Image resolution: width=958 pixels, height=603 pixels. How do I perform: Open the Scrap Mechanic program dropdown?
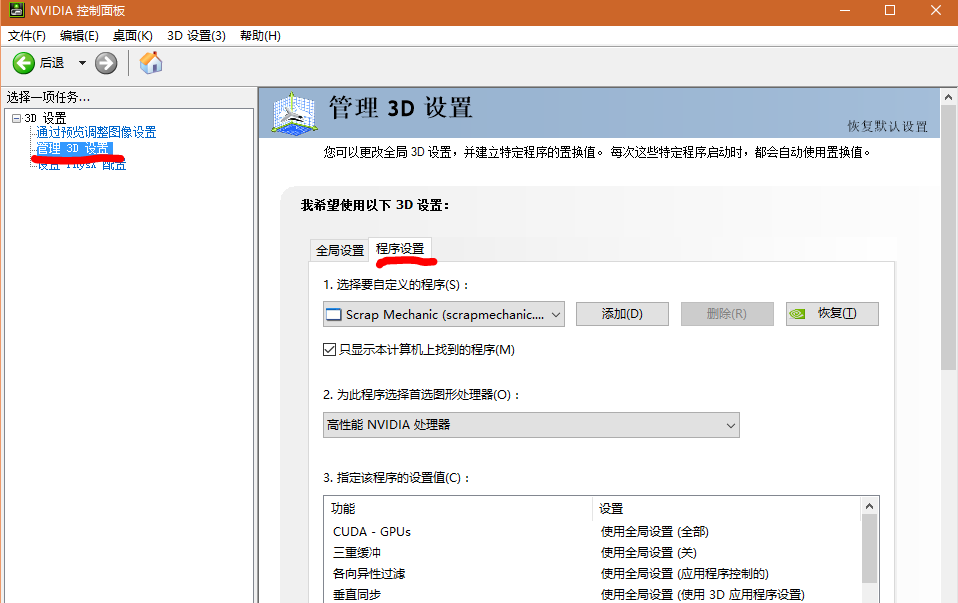(444, 315)
